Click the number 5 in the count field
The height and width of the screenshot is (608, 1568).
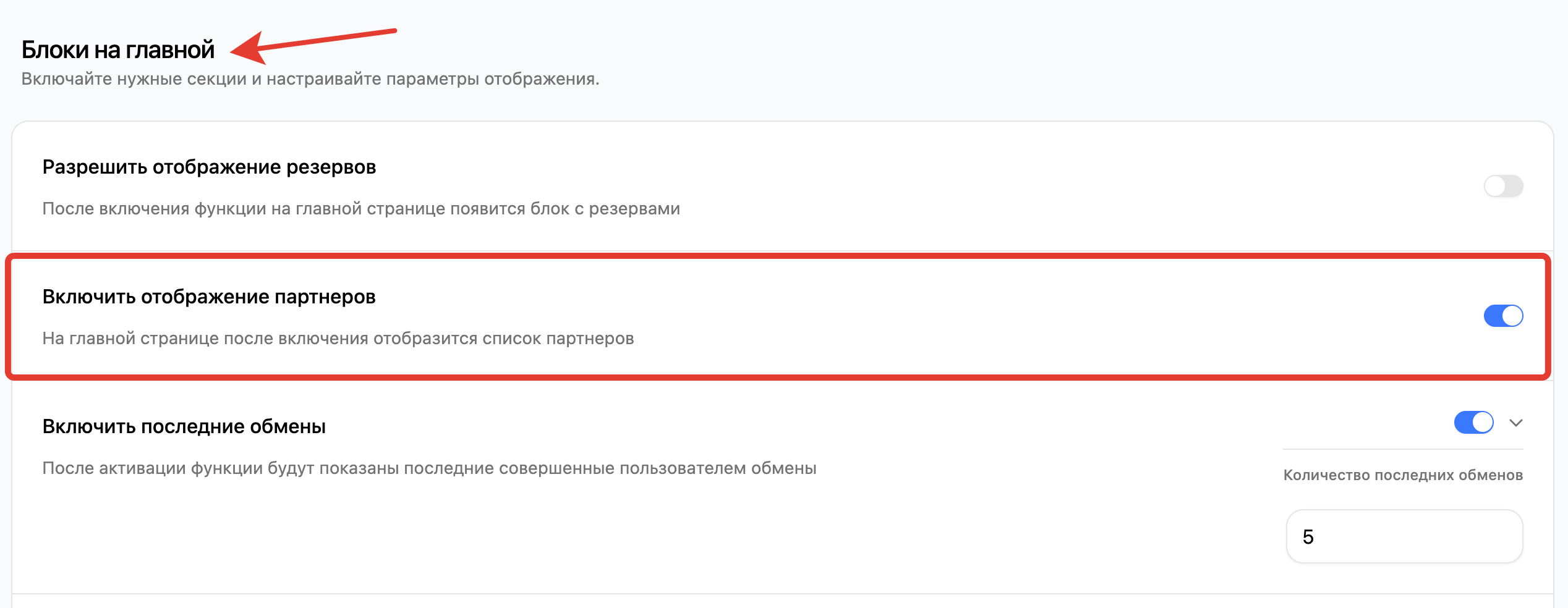click(1308, 537)
